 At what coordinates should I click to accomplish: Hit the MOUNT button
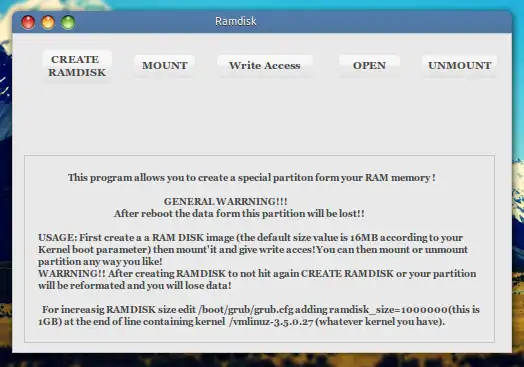(x=165, y=66)
